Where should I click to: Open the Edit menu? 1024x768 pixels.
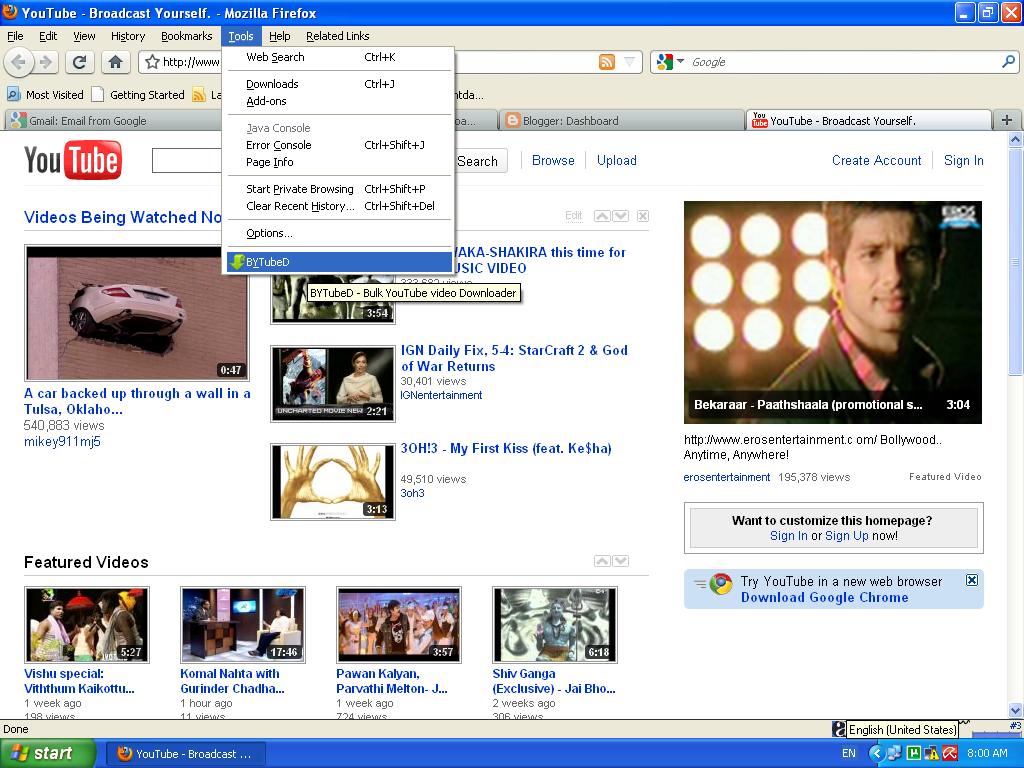48,36
